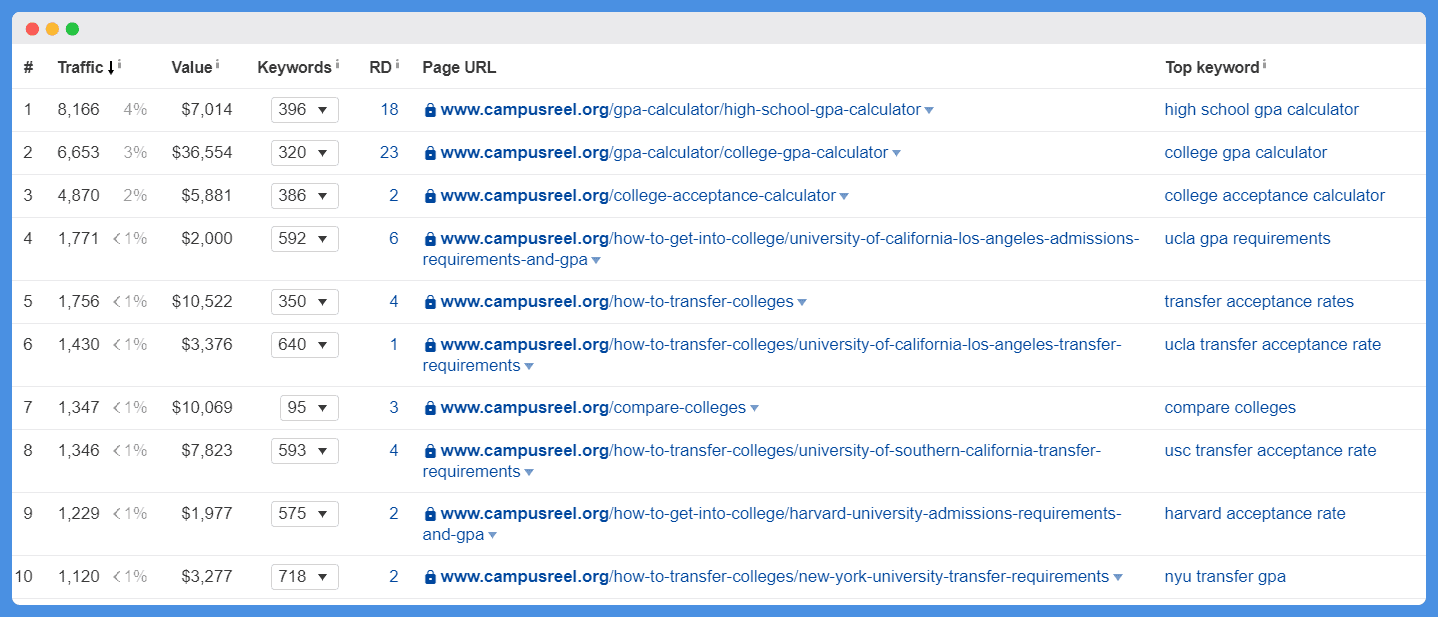Click the lock icon on high-school-gpa-calculator row
The image size is (1438, 617).
click(x=430, y=110)
